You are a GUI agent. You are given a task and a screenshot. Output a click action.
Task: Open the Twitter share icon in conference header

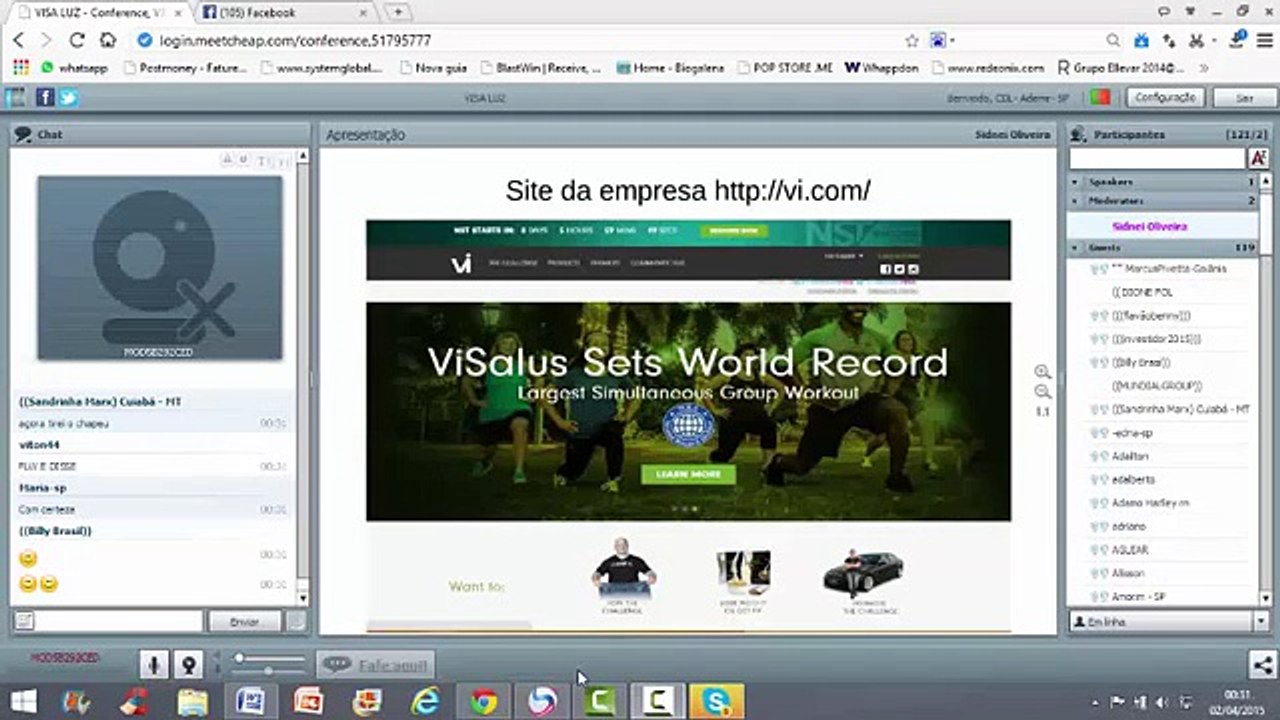coord(67,97)
